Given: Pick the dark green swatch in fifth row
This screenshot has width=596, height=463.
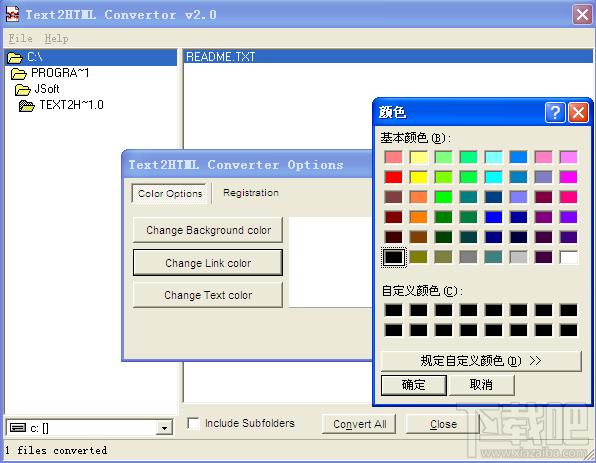Looking at the screenshot, I should [x=444, y=237].
